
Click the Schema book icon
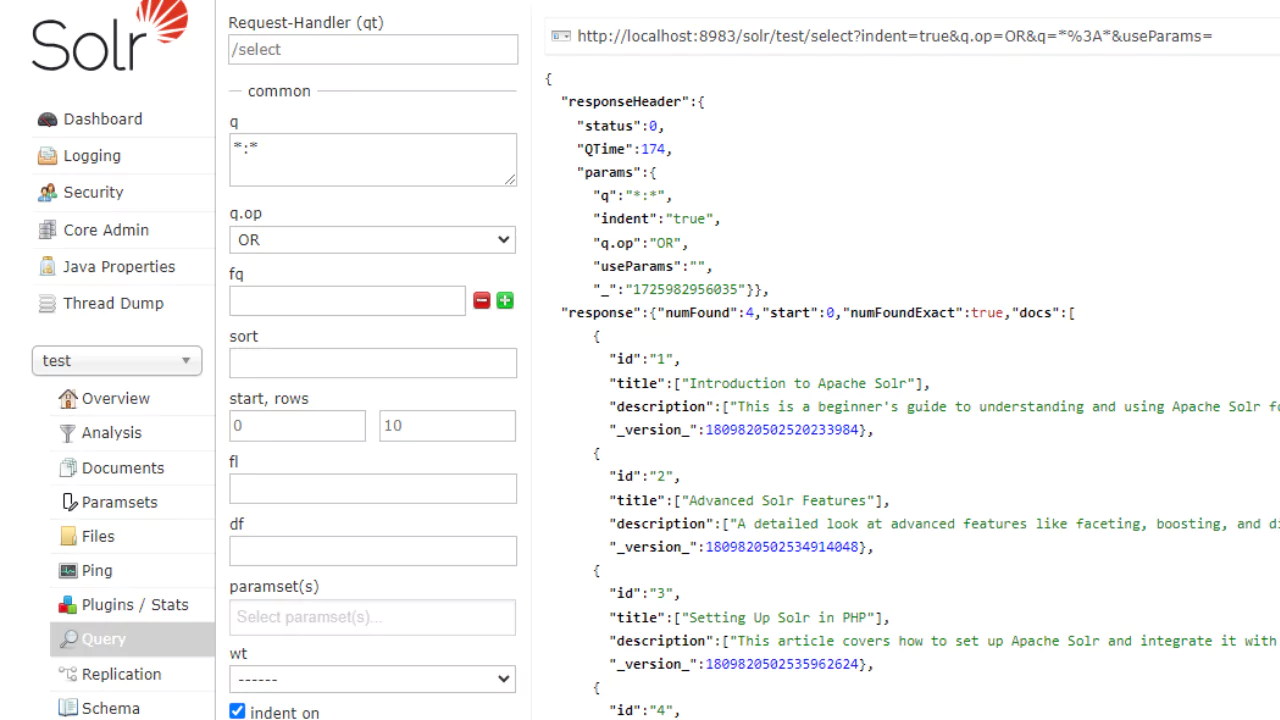68,708
